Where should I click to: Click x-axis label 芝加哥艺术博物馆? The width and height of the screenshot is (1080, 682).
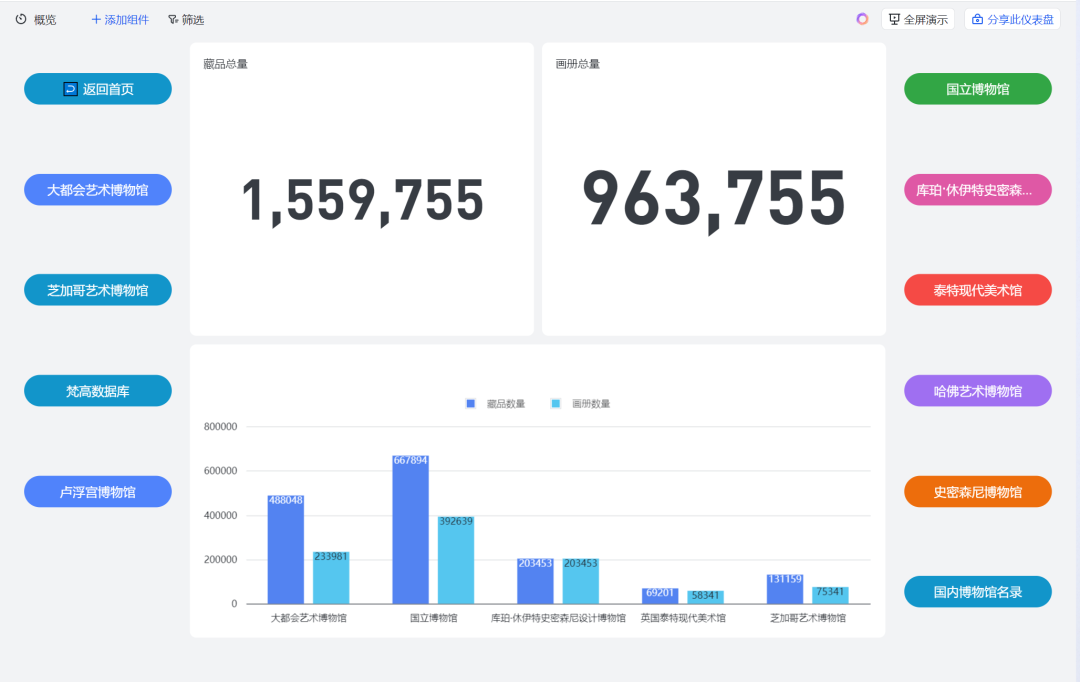[808, 618]
